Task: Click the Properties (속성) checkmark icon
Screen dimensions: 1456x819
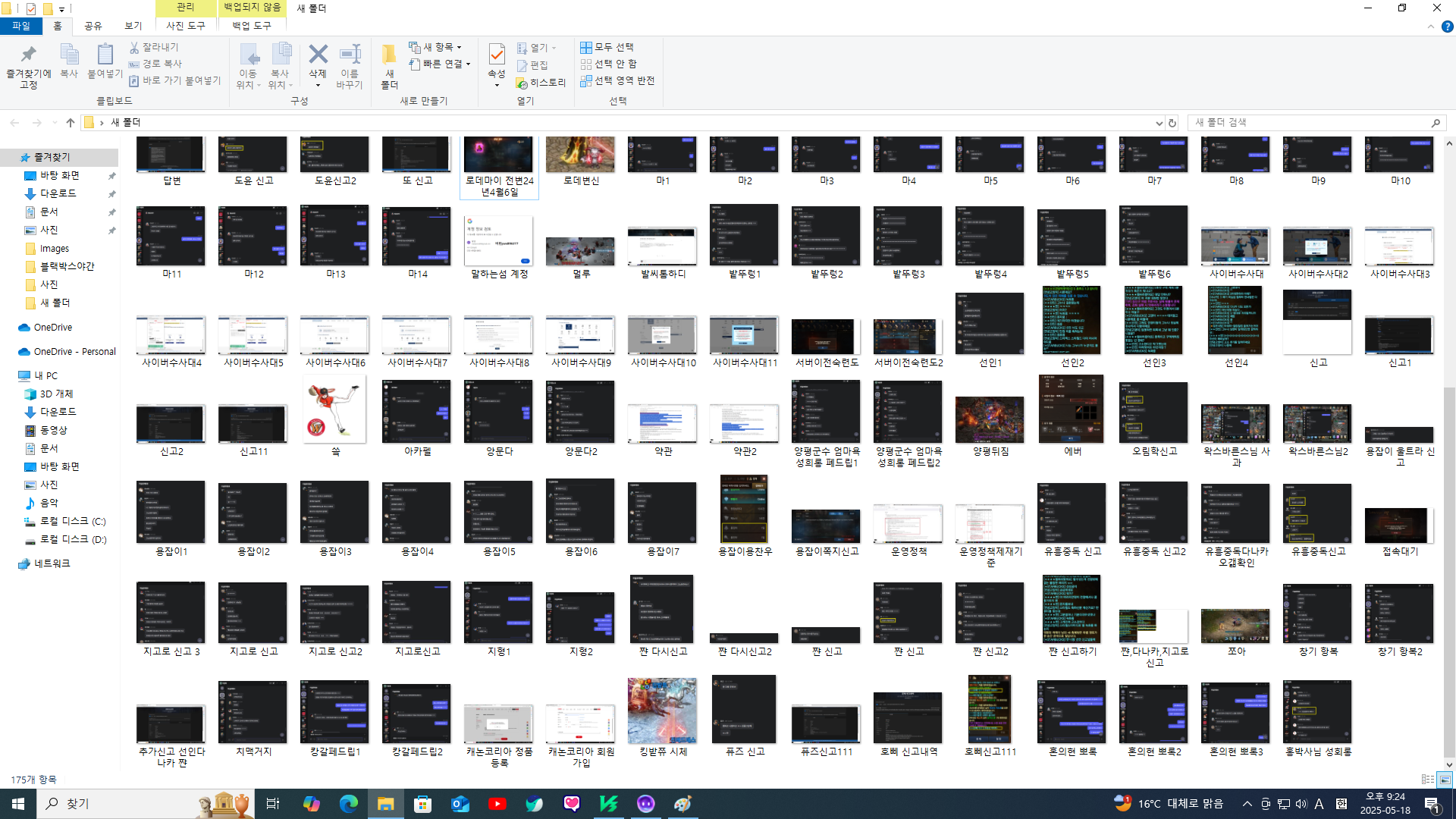Action: [497, 55]
